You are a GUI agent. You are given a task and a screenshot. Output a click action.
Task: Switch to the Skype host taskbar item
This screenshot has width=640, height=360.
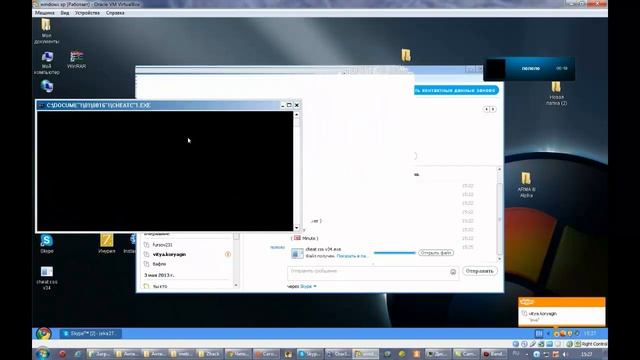310,354
